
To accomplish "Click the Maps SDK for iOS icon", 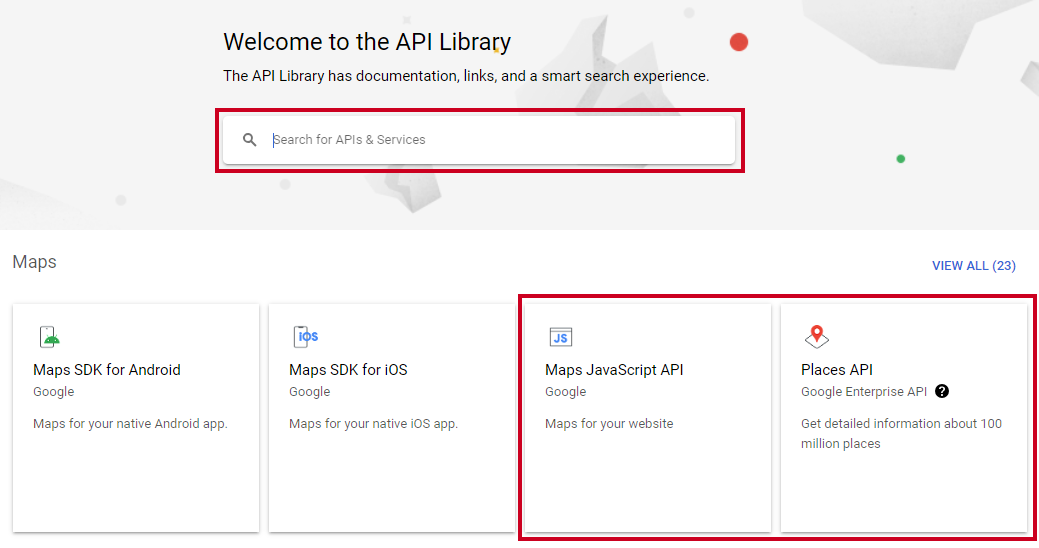I will point(305,337).
